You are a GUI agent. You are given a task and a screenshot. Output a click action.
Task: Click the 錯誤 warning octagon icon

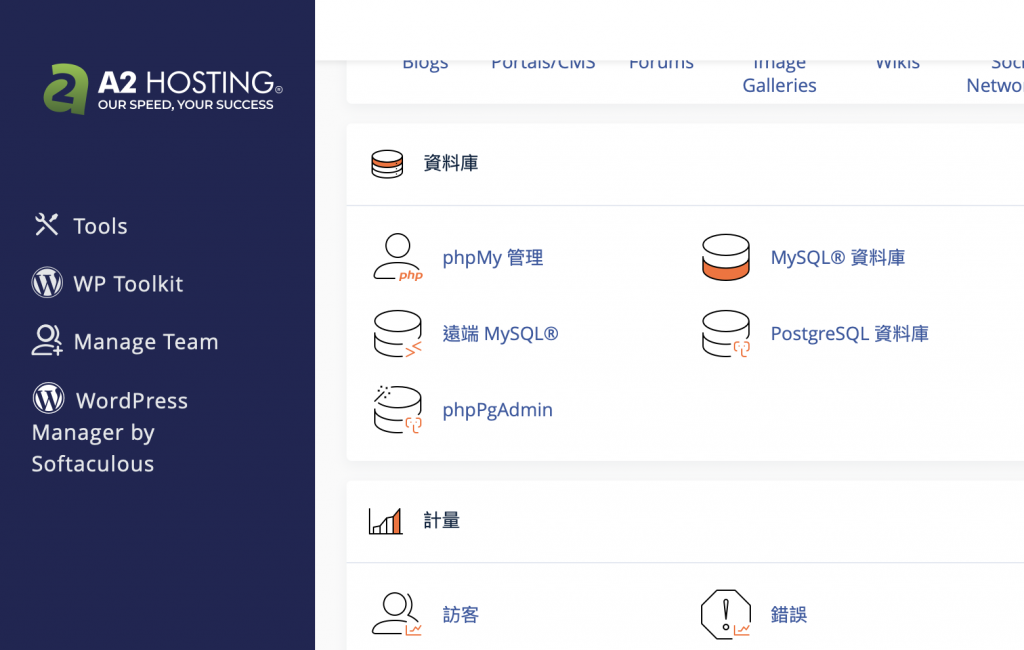pyautogui.click(x=726, y=614)
